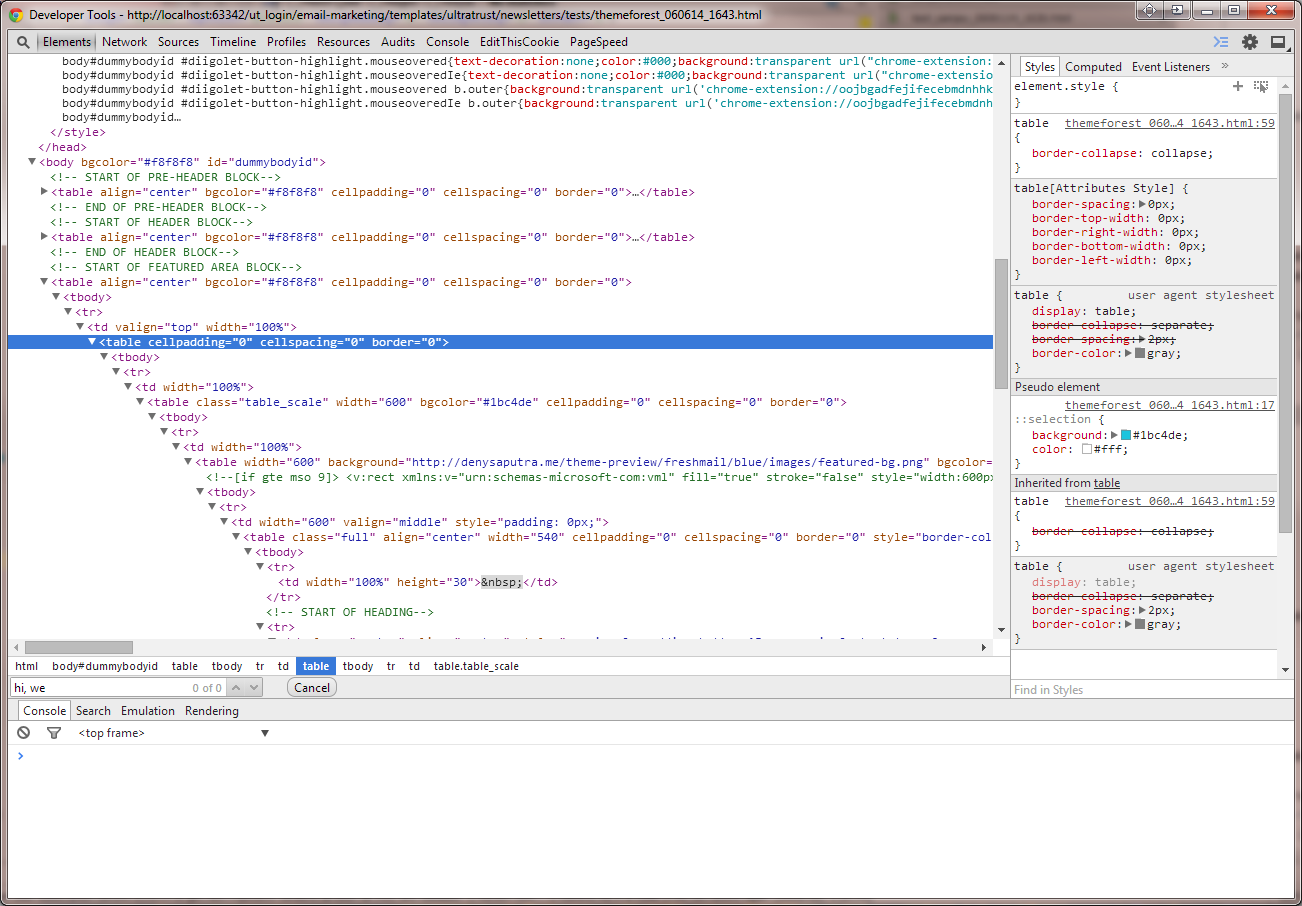Screen dimensions: 1302x906
Task: Toggle element state pseudo-class icon
Action: (1260, 86)
